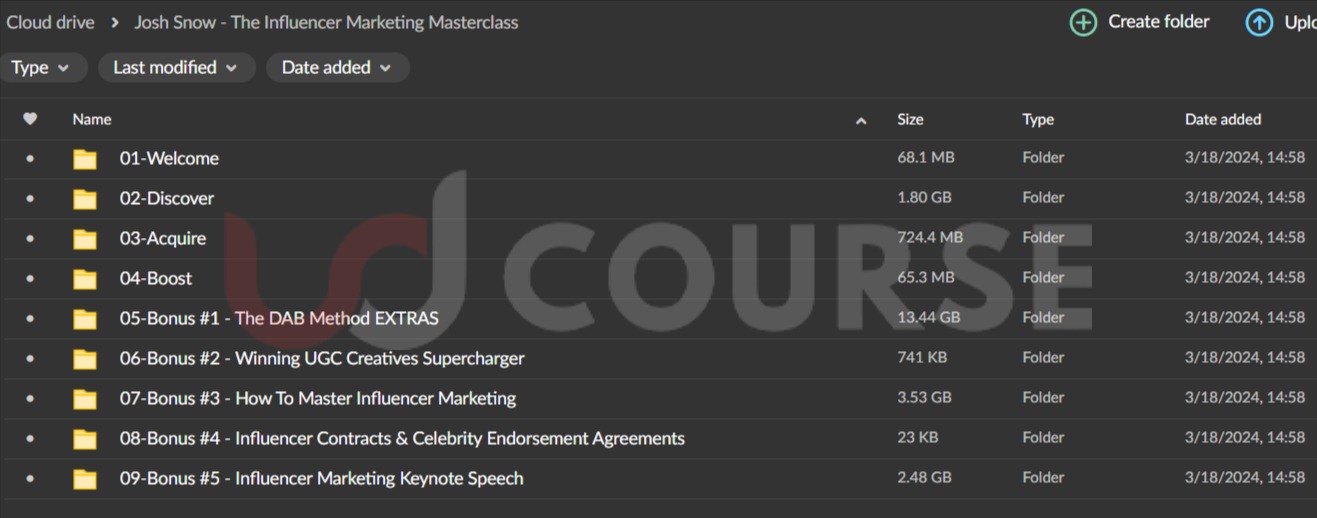
Task: Toggle favorite dot for 01-Welcome
Action: 30,158
